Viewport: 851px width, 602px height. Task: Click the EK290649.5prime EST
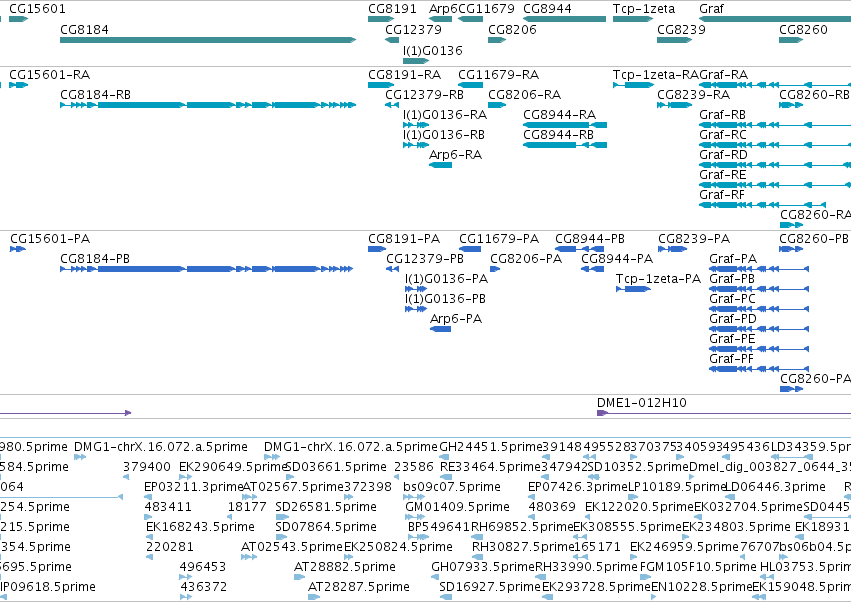pos(186,477)
